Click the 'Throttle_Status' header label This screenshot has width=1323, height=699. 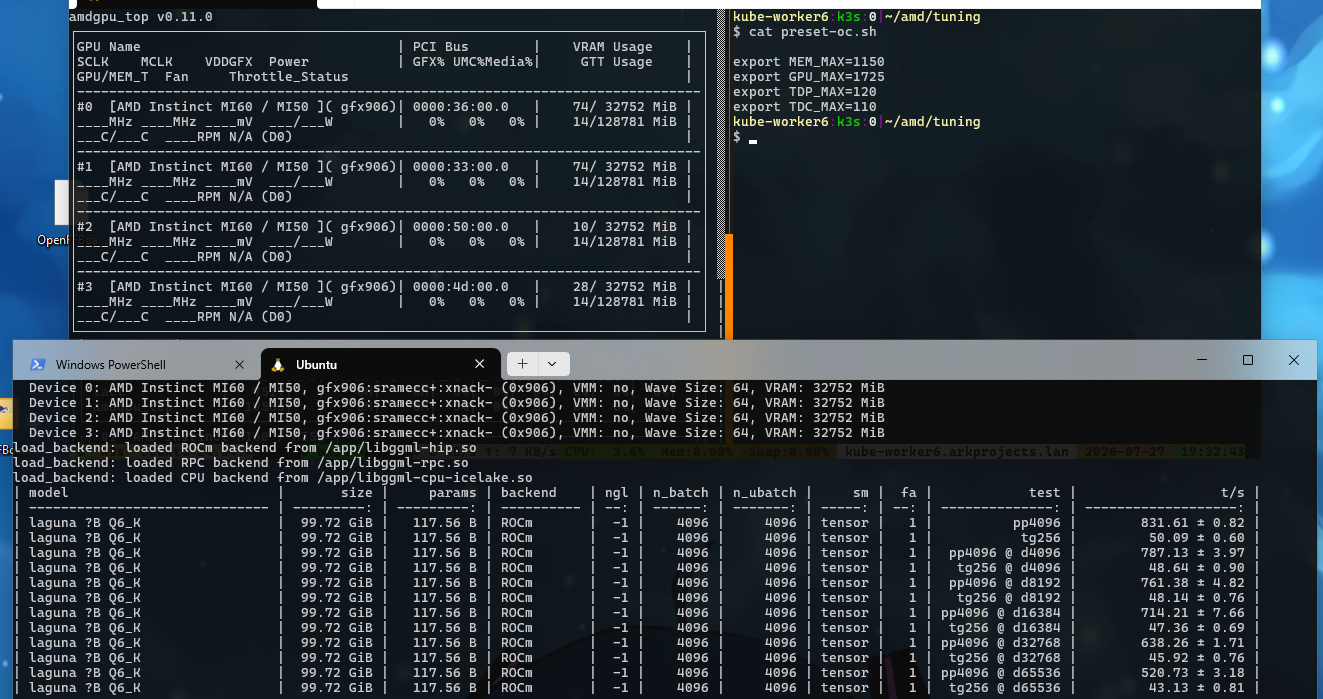click(x=289, y=77)
